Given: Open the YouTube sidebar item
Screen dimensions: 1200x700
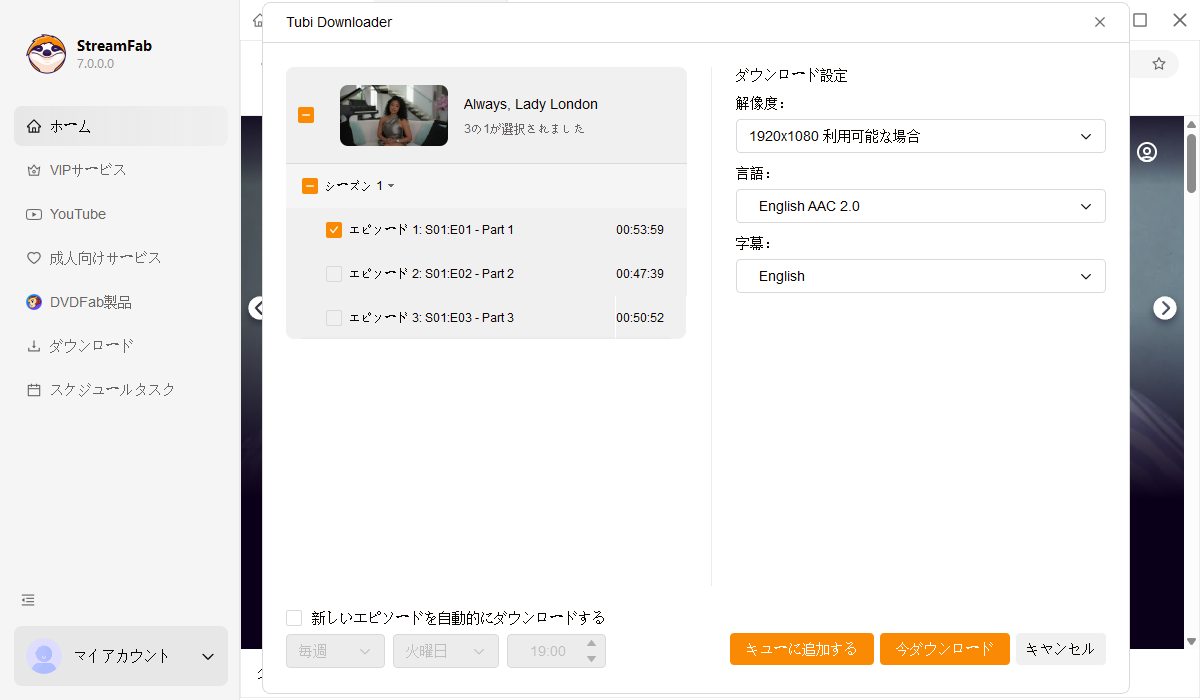Looking at the screenshot, I should (x=78, y=214).
